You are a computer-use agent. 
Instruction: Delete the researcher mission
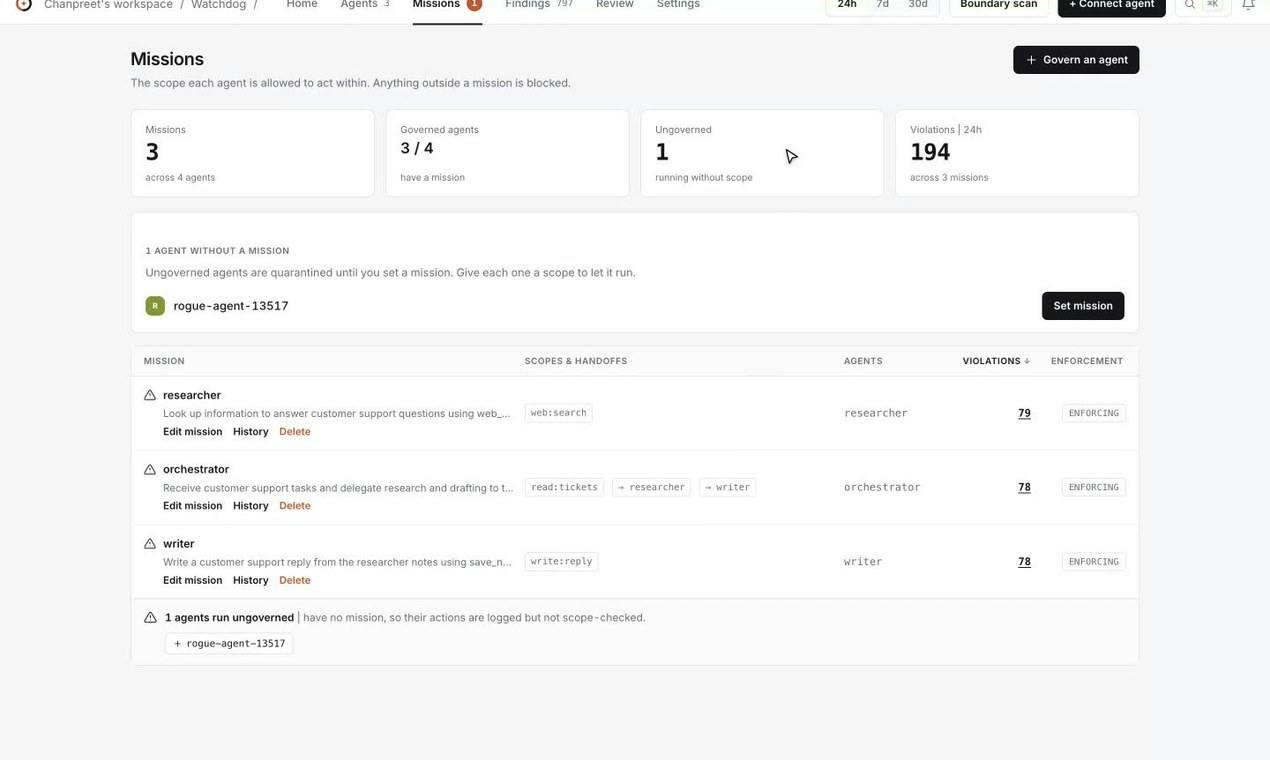pos(295,432)
